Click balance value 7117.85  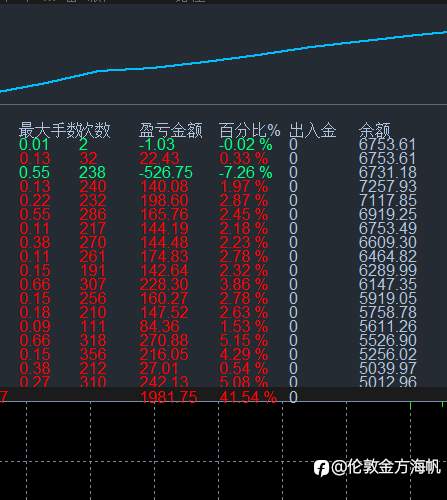coord(388,201)
